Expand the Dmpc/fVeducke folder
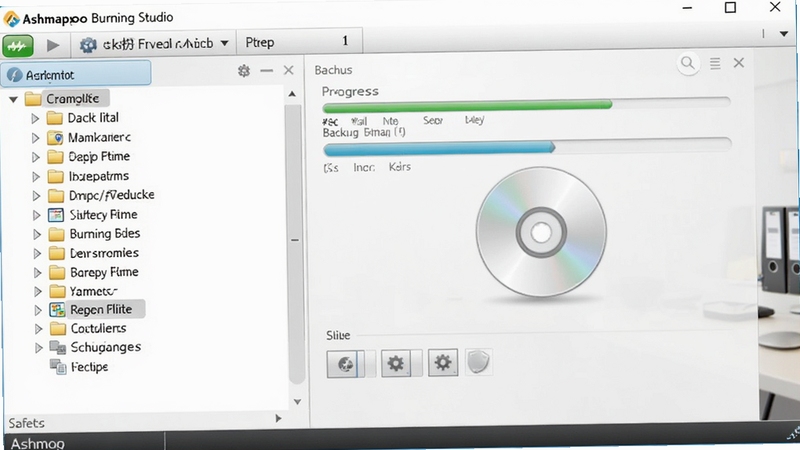Screen dimensions: 800x450 [x=36, y=195]
